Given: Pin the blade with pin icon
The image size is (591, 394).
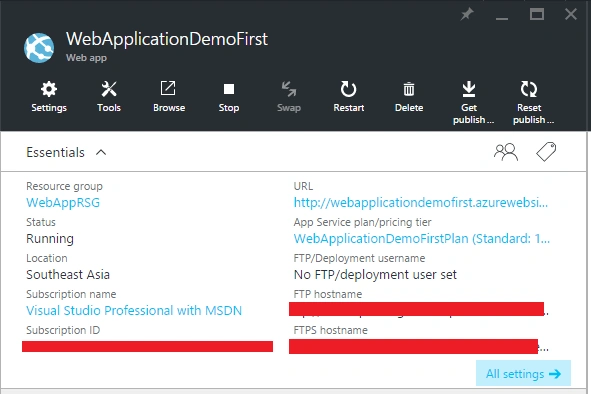Looking at the screenshot, I should click(x=467, y=15).
